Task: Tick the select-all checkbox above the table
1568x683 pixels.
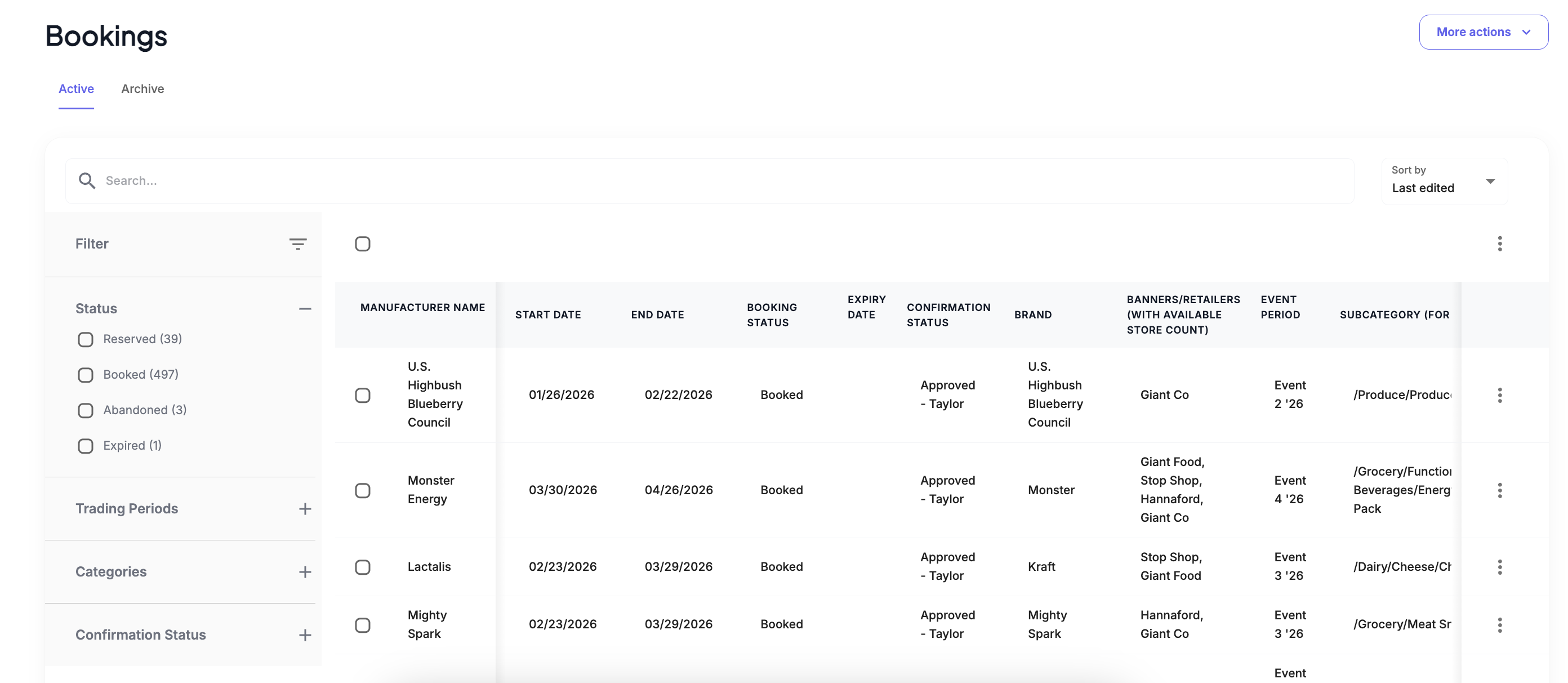Action: [363, 243]
